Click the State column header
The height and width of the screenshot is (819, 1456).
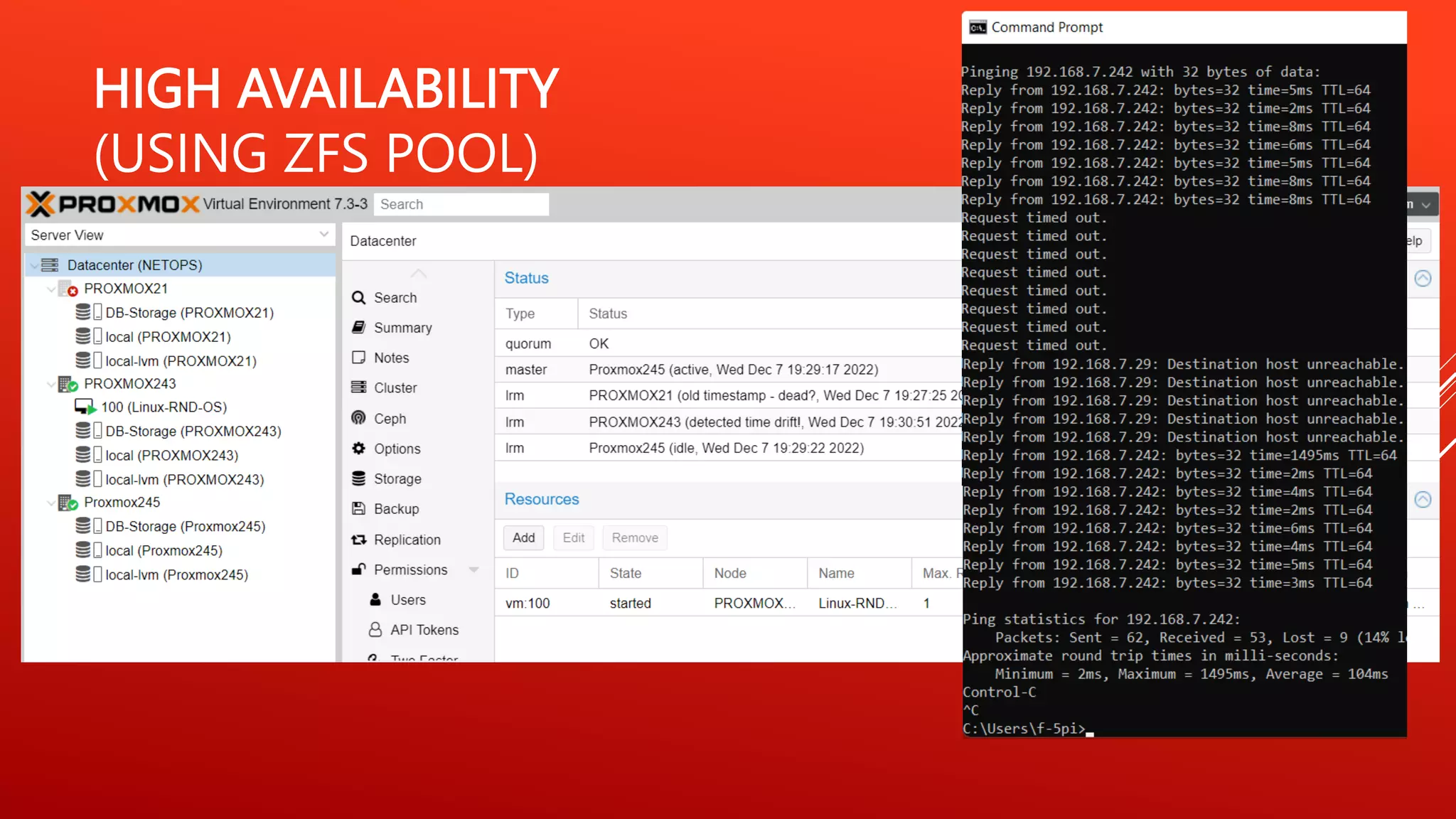click(651, 573)
